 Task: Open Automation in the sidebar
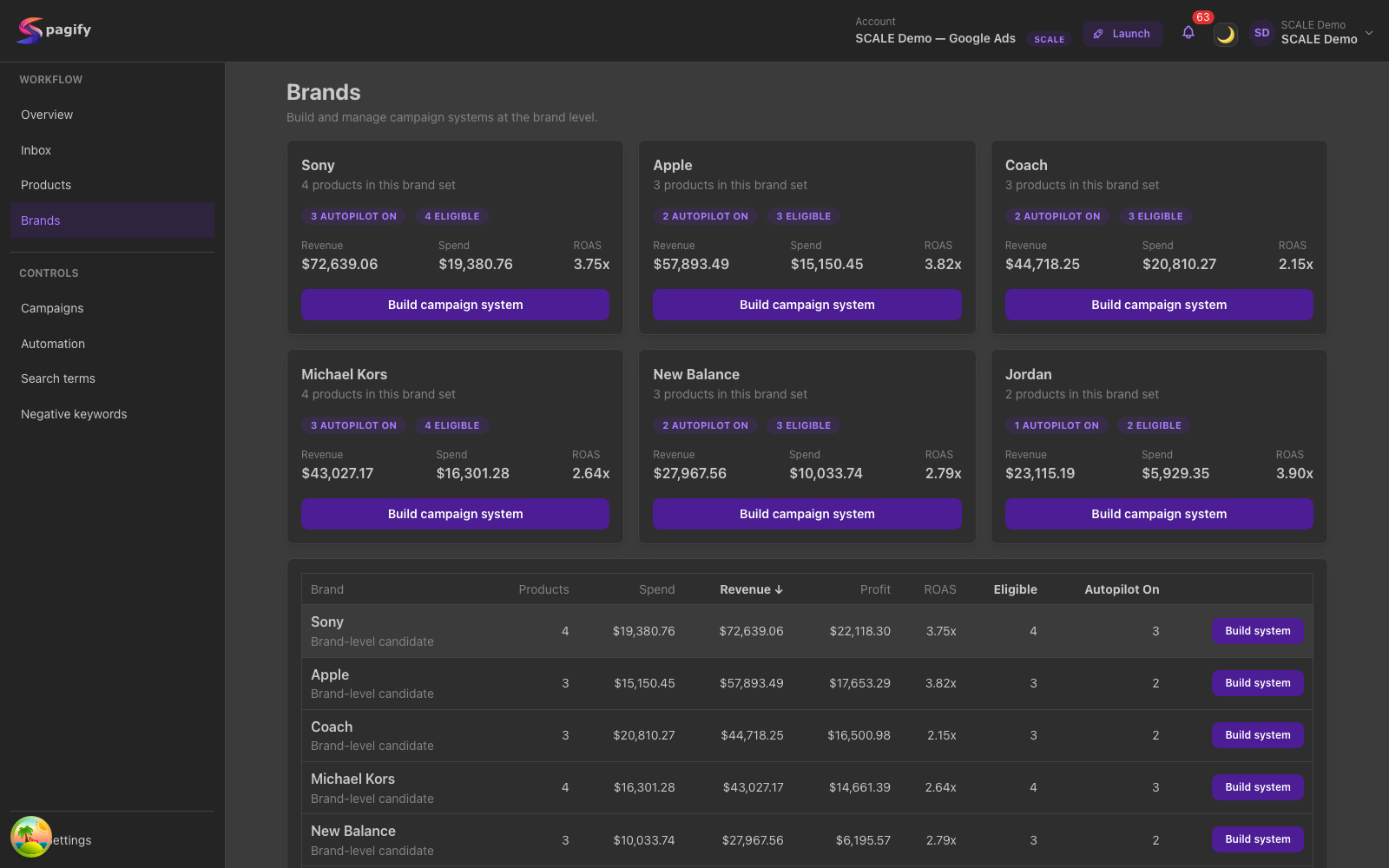pos(112,344)
